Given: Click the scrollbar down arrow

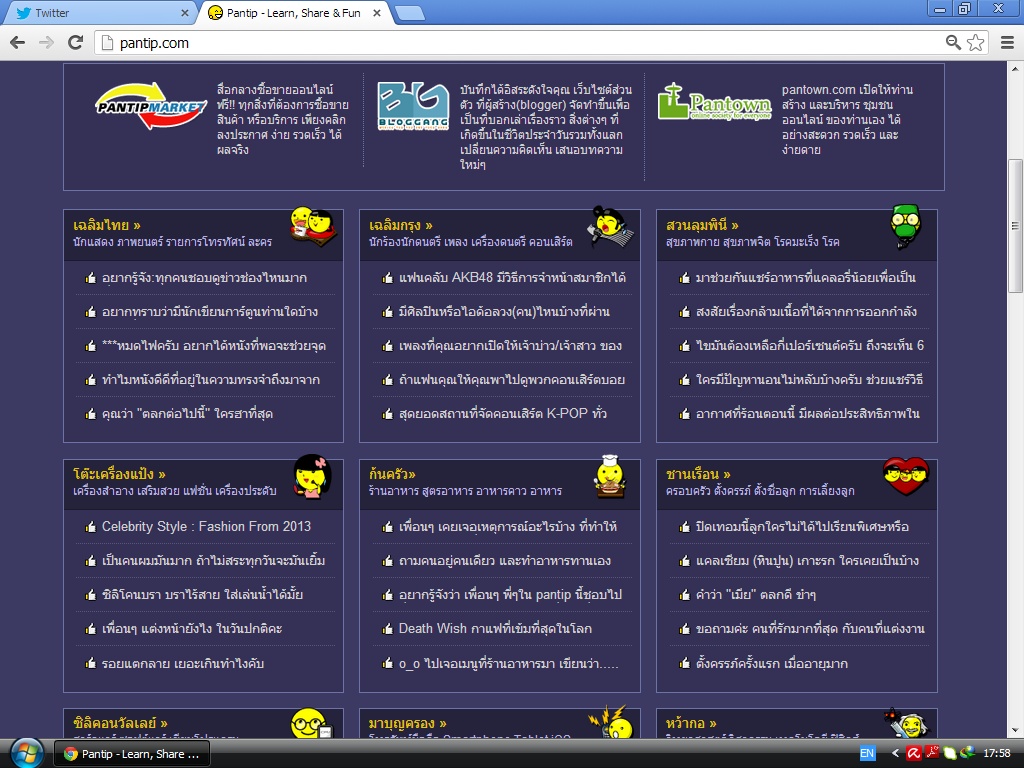Looking at the screenshot, I should [x=1016, y=731].
